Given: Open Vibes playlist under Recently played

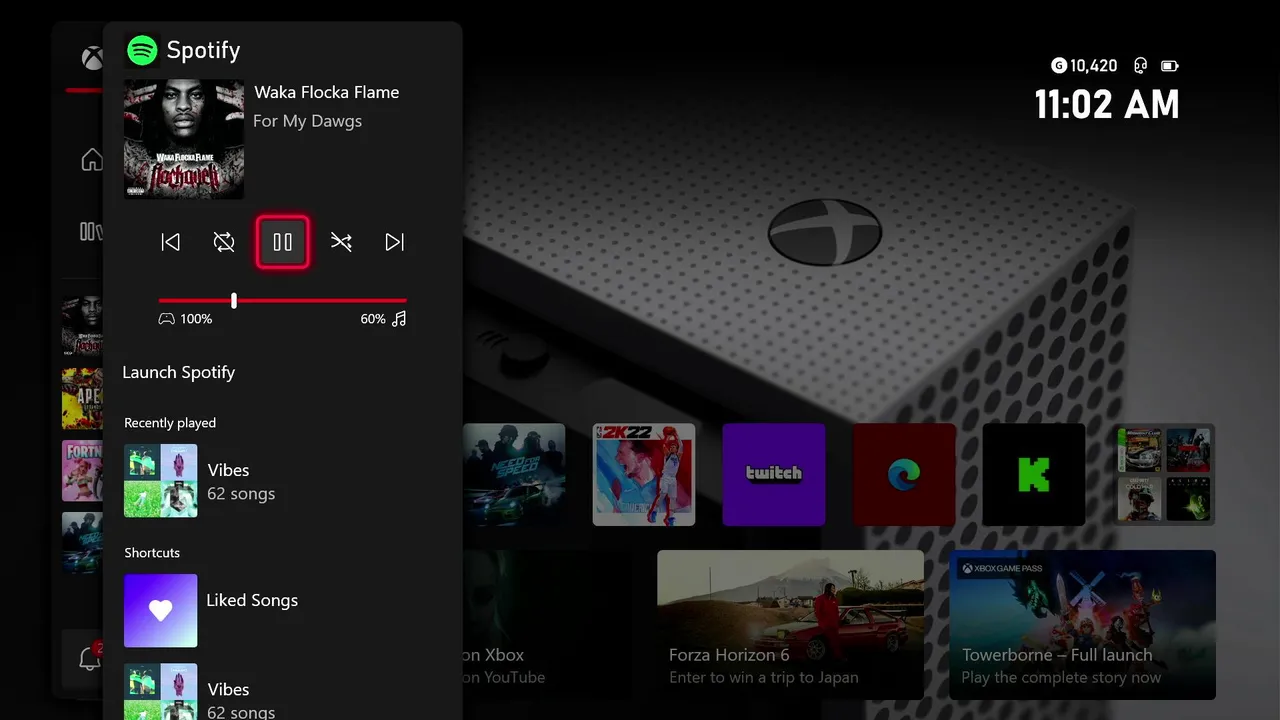Looking at the screenshot, I should click(282, 481).
